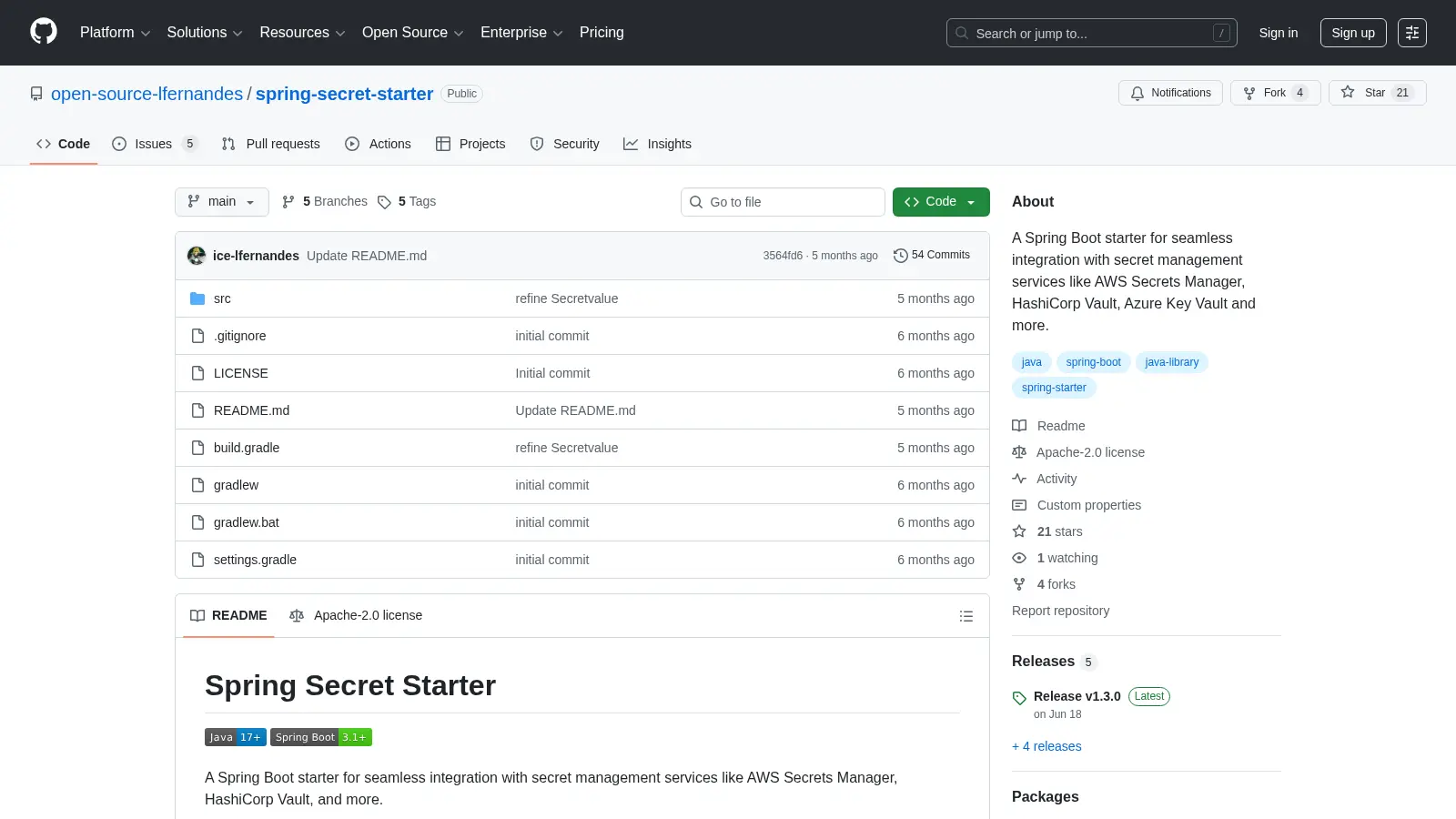
Task: Open the gradlew file entry
Action: 237,485
